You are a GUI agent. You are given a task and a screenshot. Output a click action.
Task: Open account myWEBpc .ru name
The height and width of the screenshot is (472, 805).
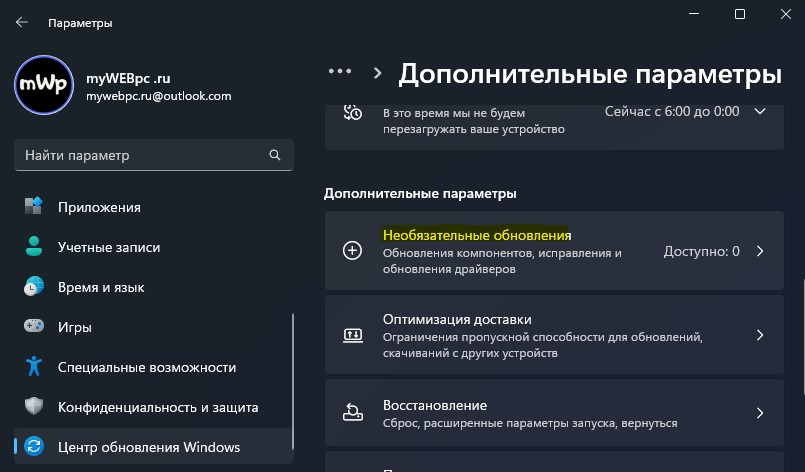coord(128,79)
